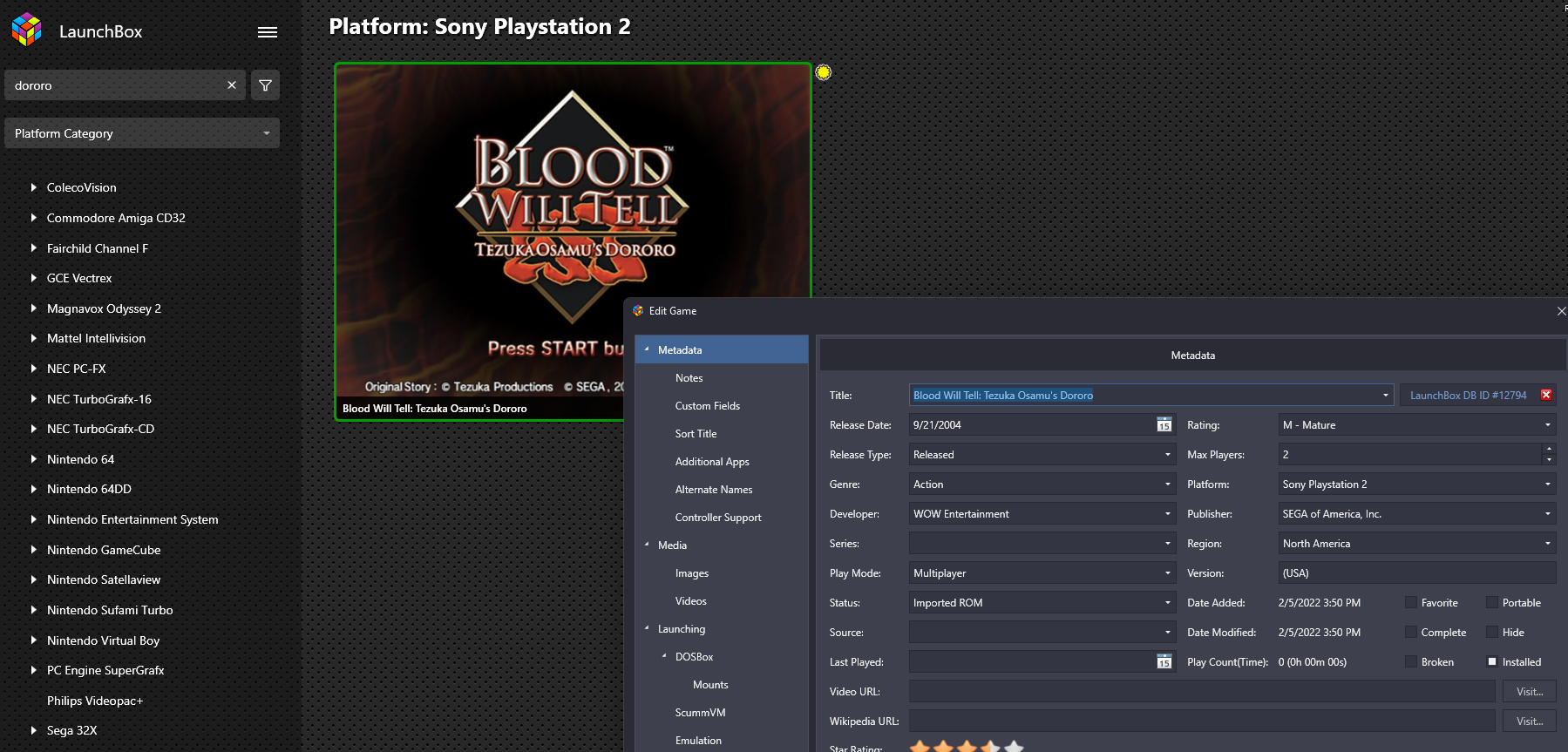Open the Rating dropdown
This screenshot has width=1568, height=752.
[x=1548, y=425]
